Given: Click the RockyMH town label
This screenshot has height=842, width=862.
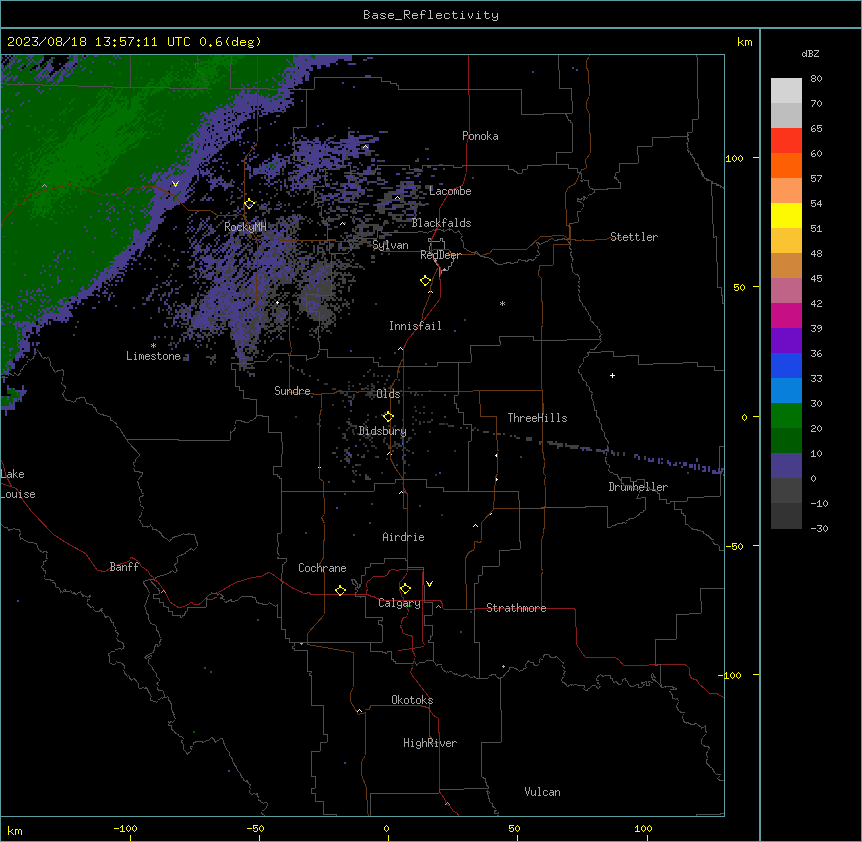Looking at the screenshot, I should click(245, 227).
